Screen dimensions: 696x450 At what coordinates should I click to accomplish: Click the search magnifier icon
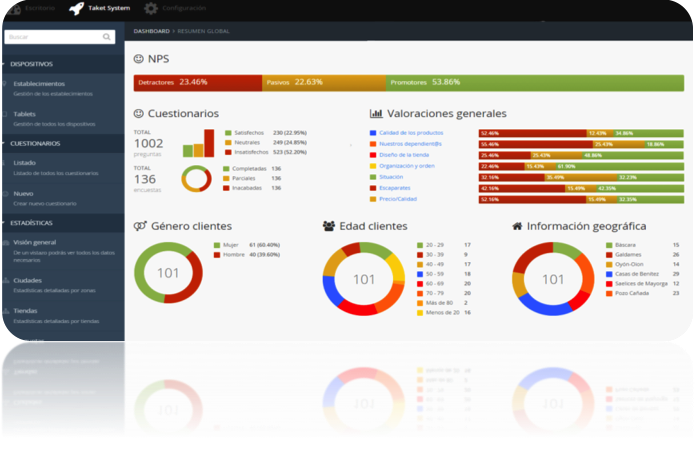click(x=110, y=37)
